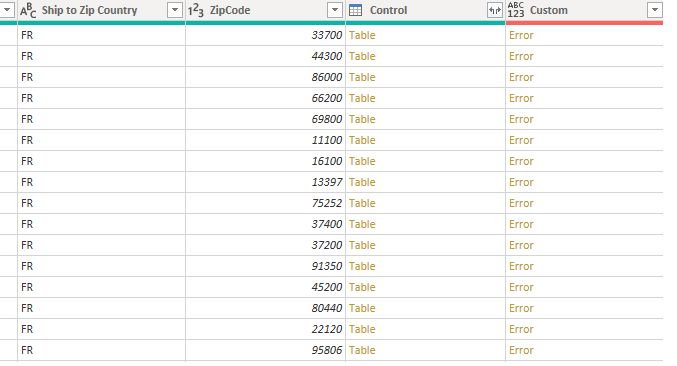The image size is (677, 366).
Task: View the Error in row 37400
Action: pyautogui.click(x=521, y=224)
